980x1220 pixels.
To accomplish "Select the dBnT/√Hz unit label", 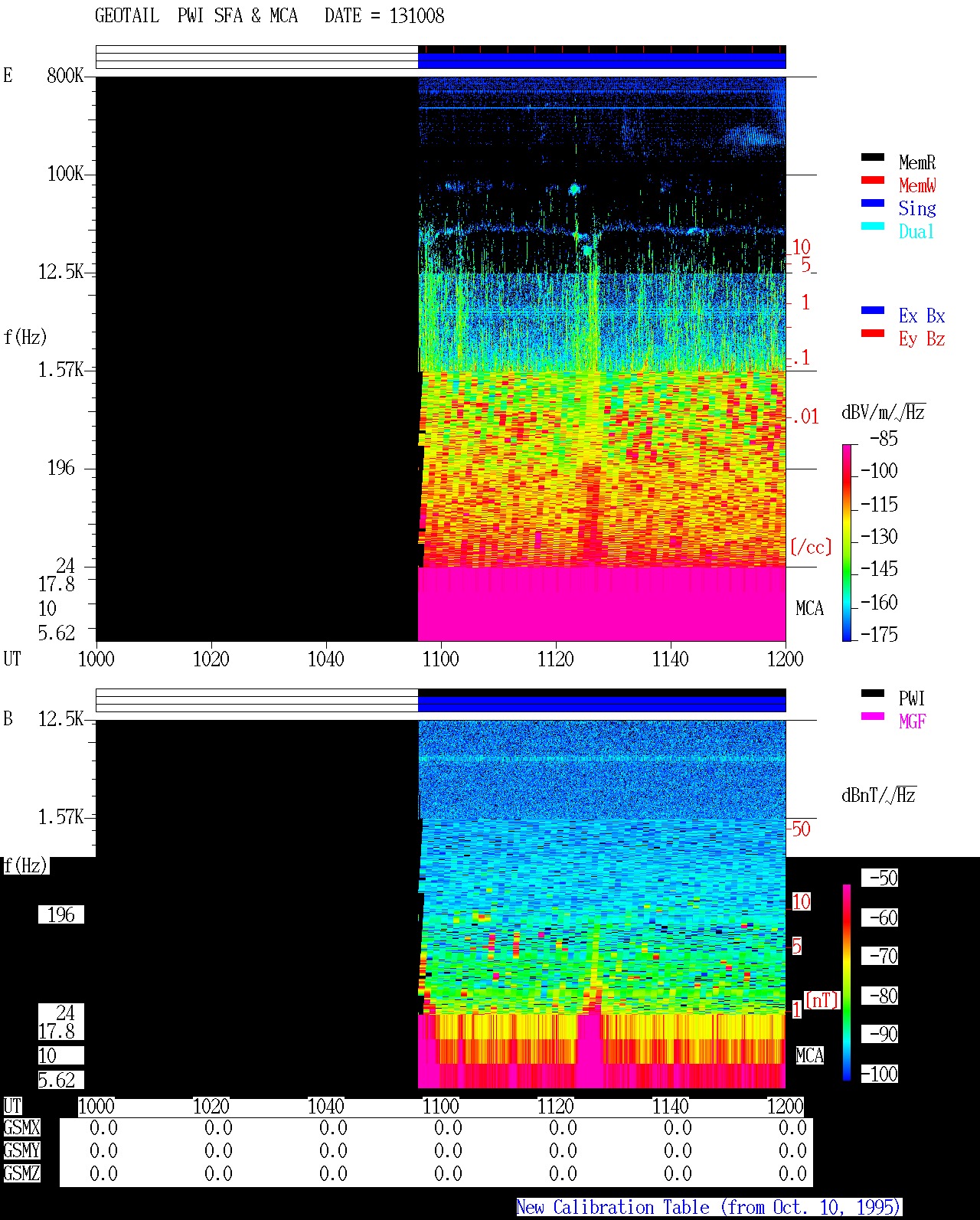I will 879,795.
